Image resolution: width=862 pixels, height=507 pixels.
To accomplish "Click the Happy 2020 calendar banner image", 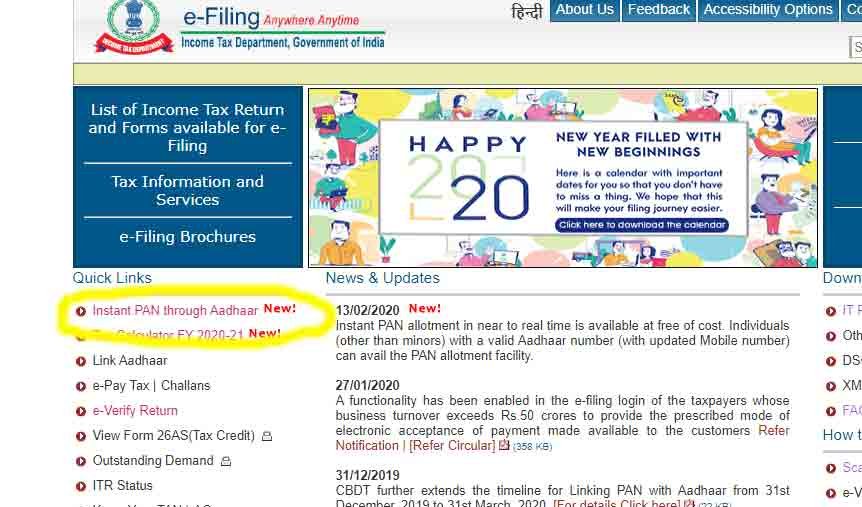I will pyautogui.click(x=563, y=178).
